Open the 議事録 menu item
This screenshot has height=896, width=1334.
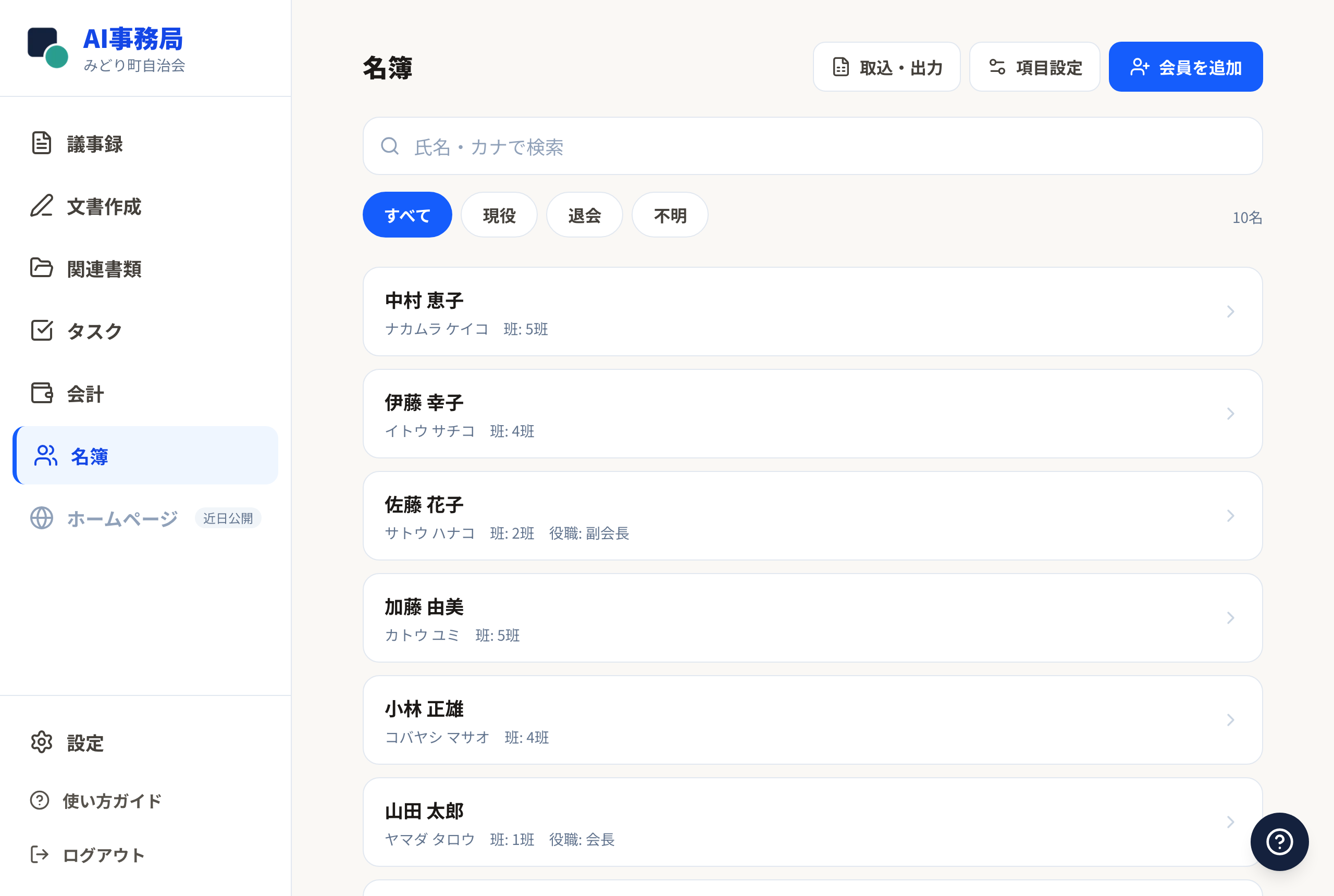click(145, 143)
